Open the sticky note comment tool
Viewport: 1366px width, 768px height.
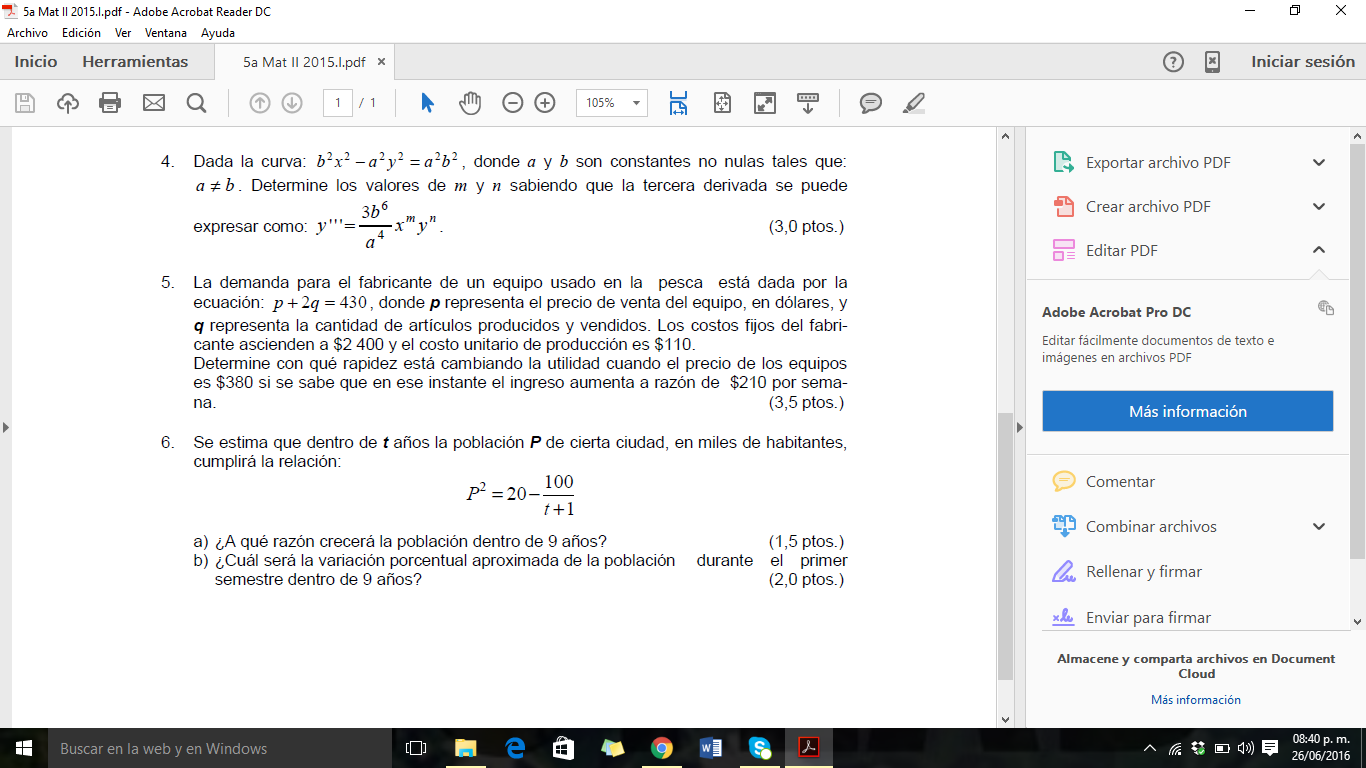point(871,103)
